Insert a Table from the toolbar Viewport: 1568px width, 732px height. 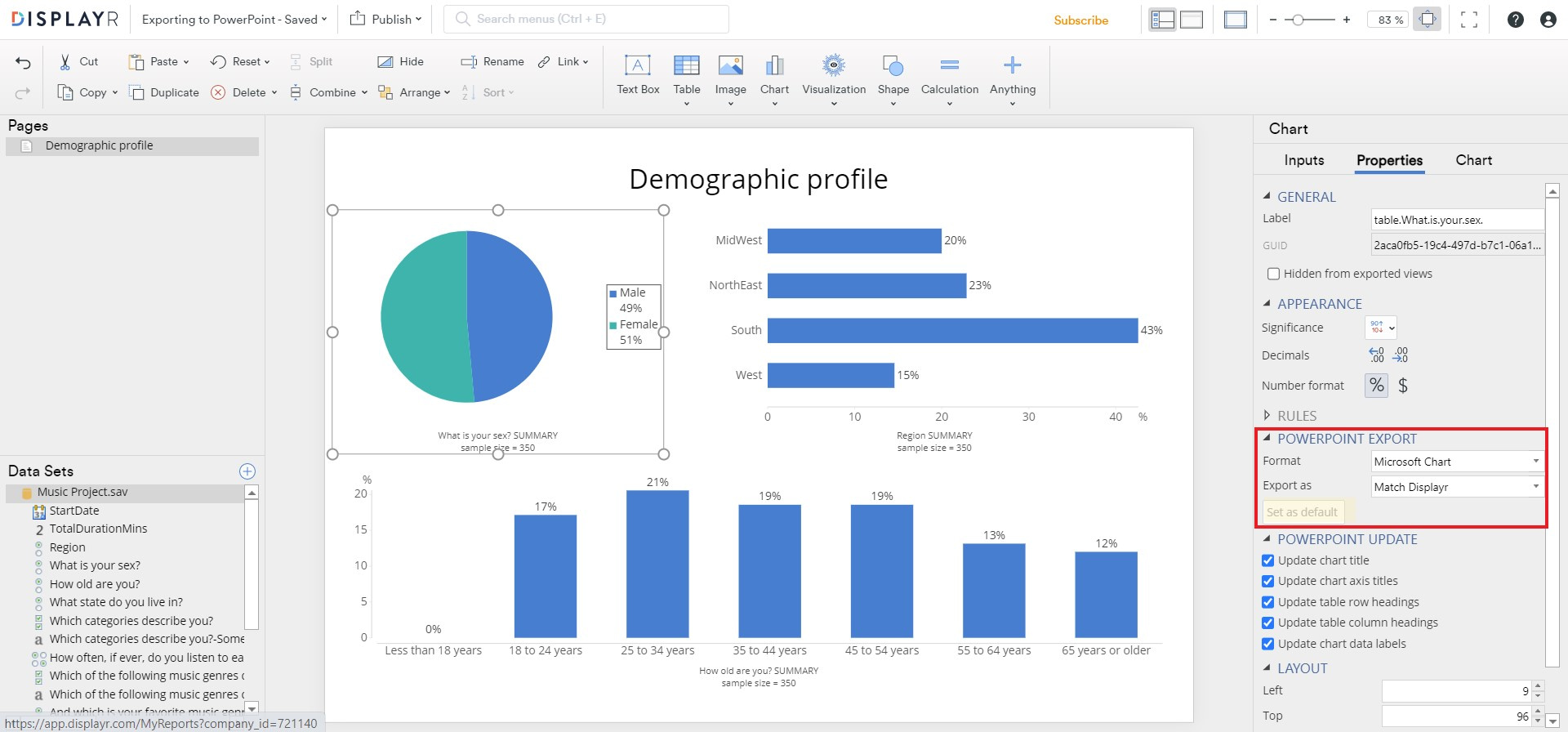pyautogui.click(x=686, y=66)
